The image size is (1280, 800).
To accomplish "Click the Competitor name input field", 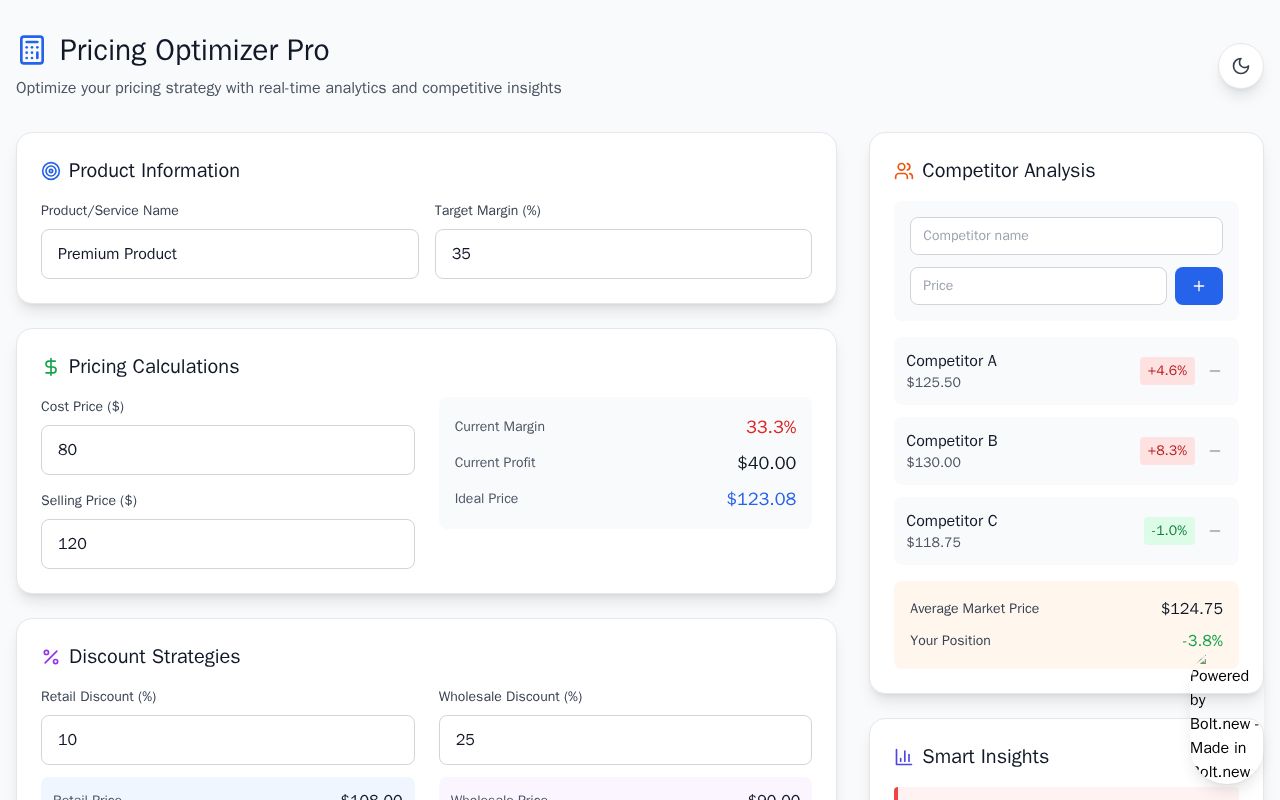I will [1066, 236].
